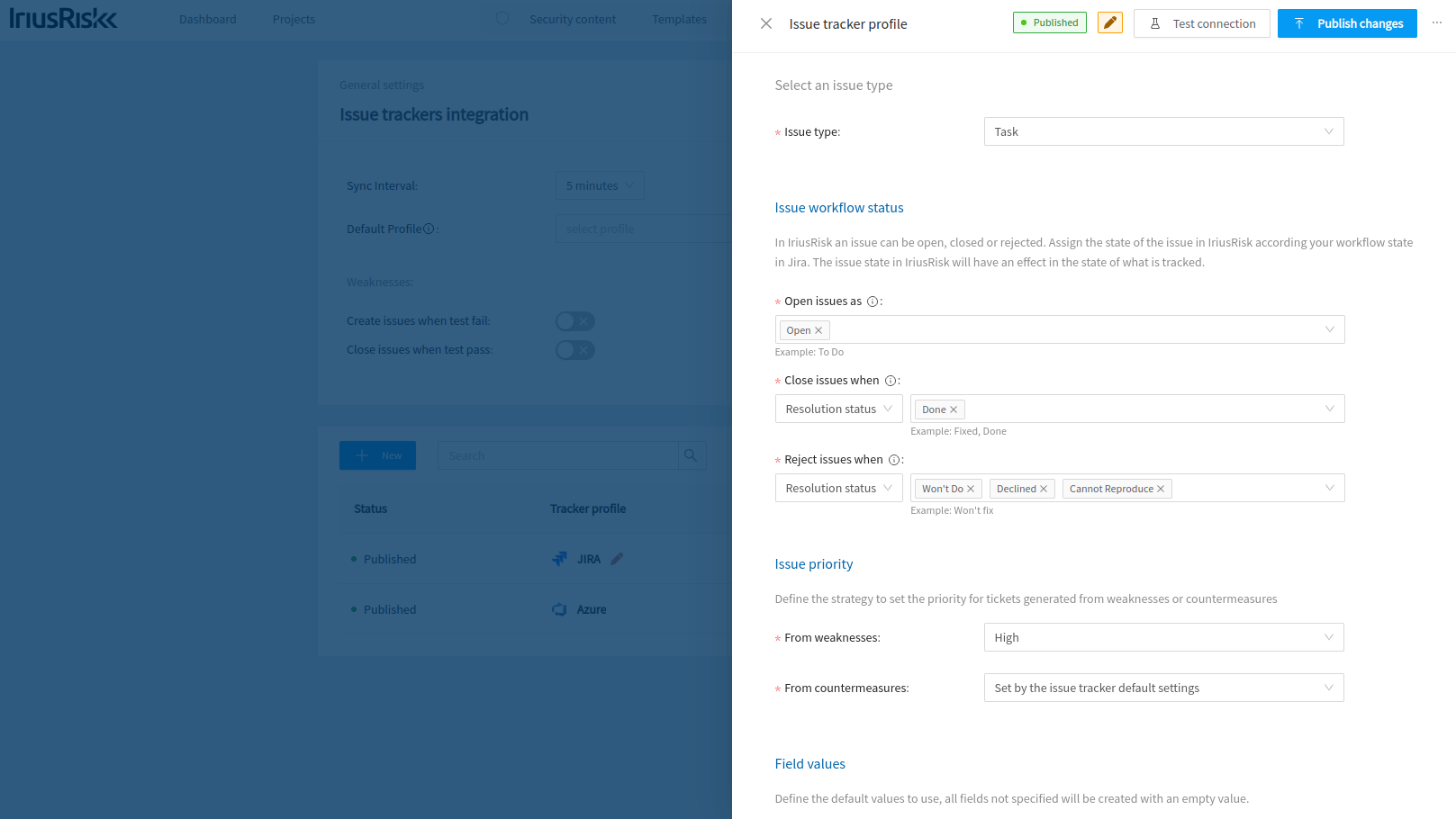This screenshot has height=819, width=1456.
Task: Click info icon next to Reject issues when
Action: 894,460
